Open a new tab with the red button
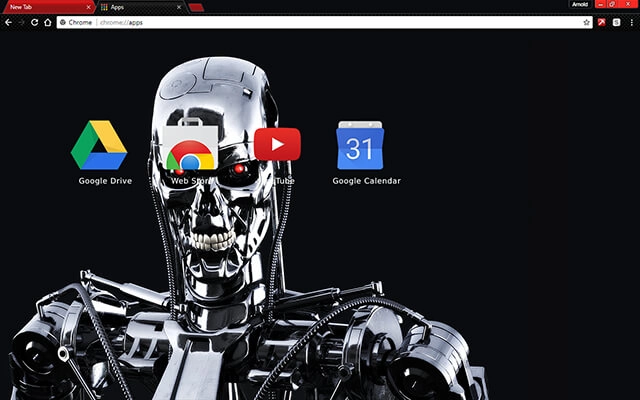Image resolution: width=640 pixels, height=400 pixels. [x=196, y=7]
